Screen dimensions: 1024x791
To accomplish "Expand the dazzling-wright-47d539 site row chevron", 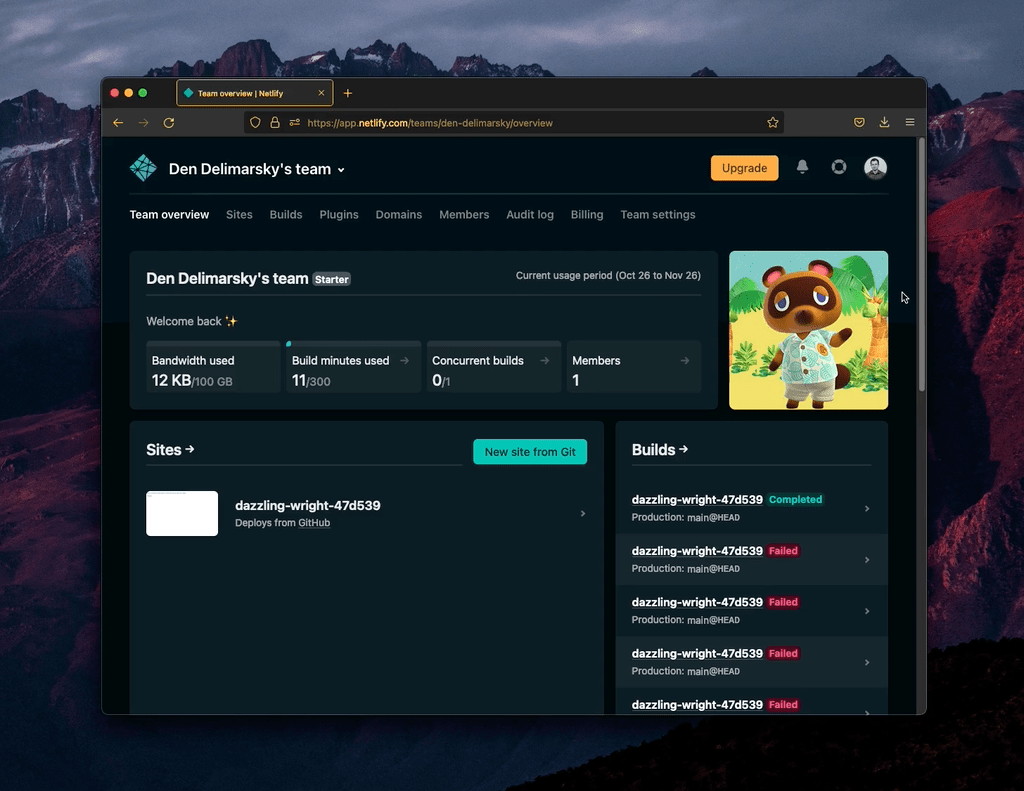I will pos(583,514).
